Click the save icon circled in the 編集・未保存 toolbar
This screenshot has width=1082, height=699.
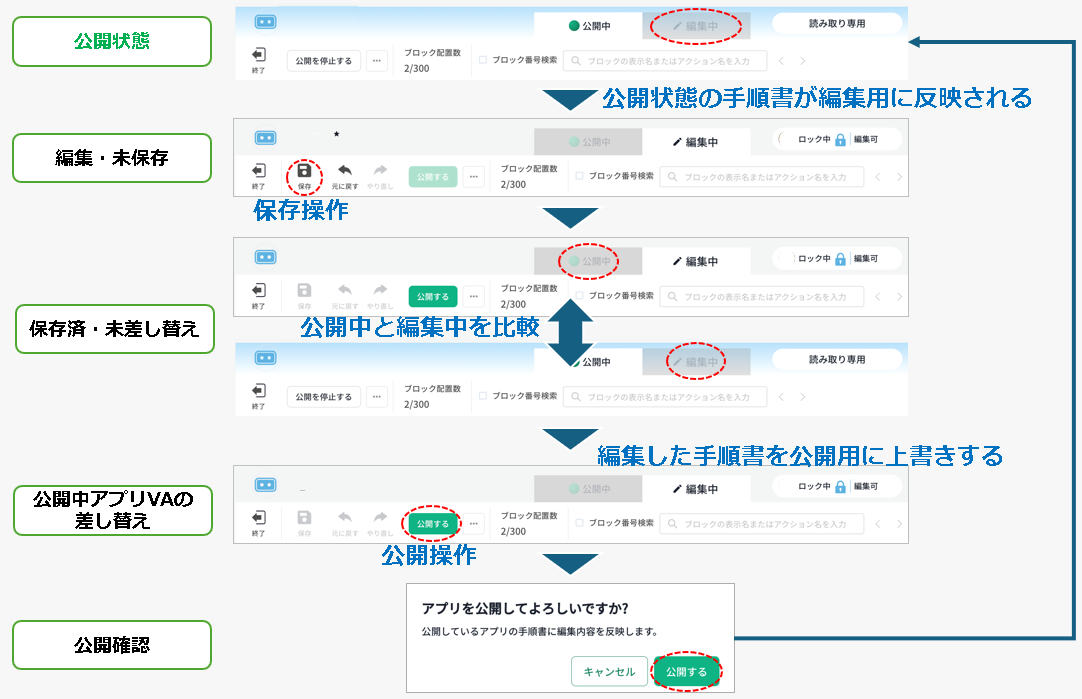[x=304, y=171]
